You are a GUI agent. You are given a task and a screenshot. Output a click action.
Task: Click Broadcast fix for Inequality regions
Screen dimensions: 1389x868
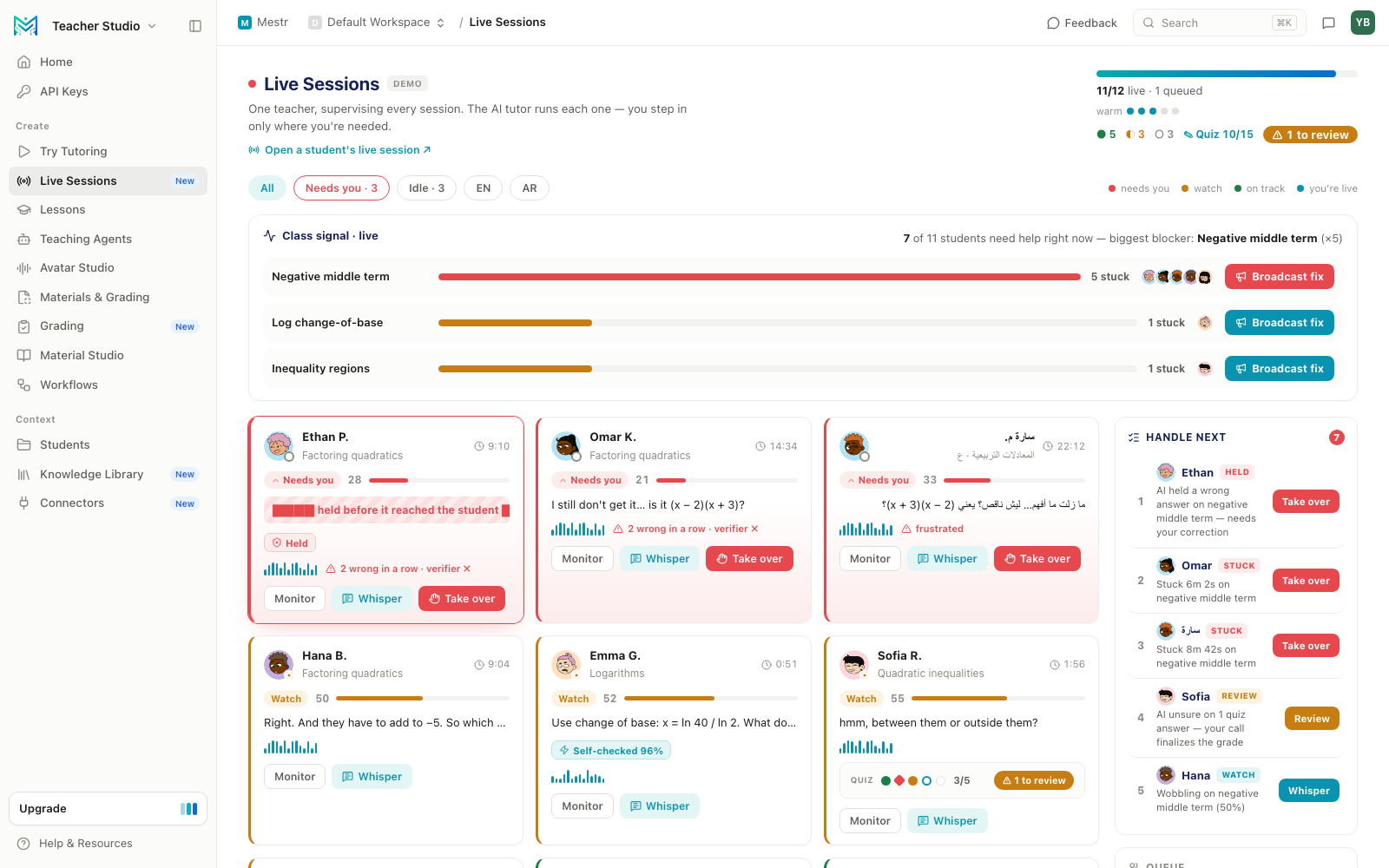click(x=1279, y=369)
